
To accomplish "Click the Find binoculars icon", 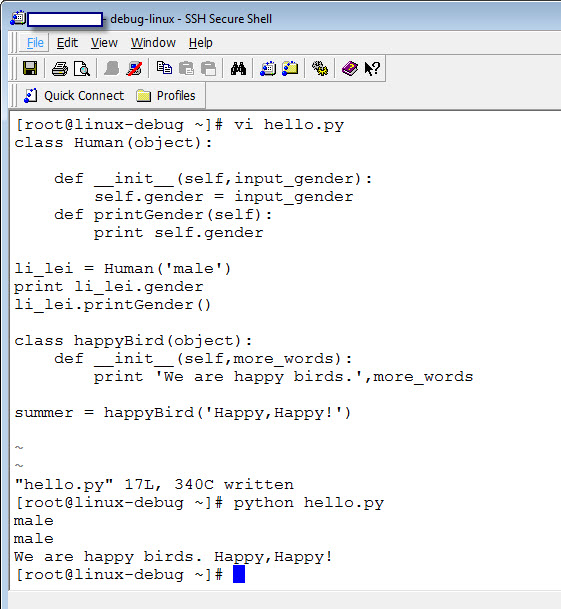I will [x=238, y=69].
